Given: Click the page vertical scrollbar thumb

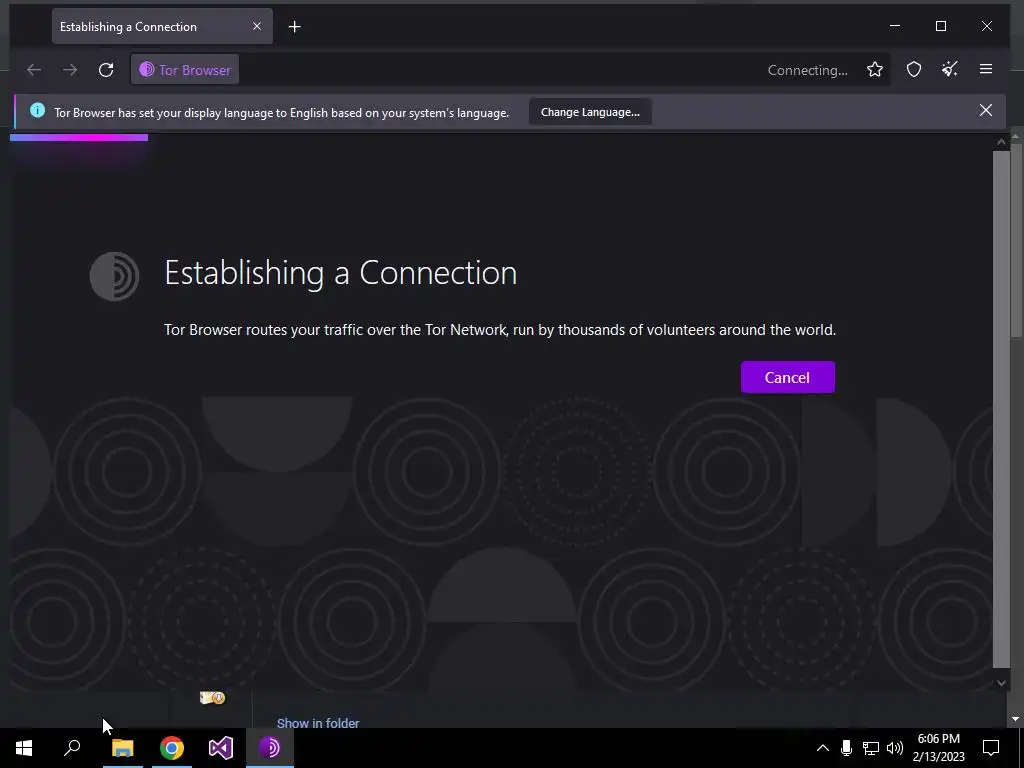Looking at the screenshot, I should (1001, 409).
